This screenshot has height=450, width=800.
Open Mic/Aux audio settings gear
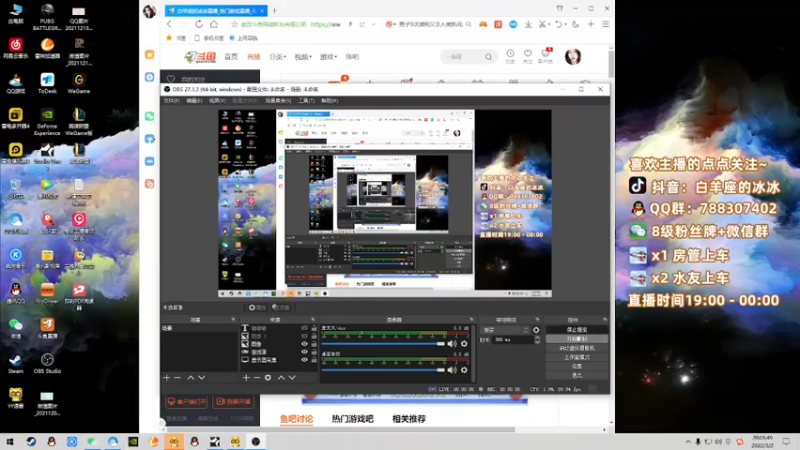tap(464, 344)
